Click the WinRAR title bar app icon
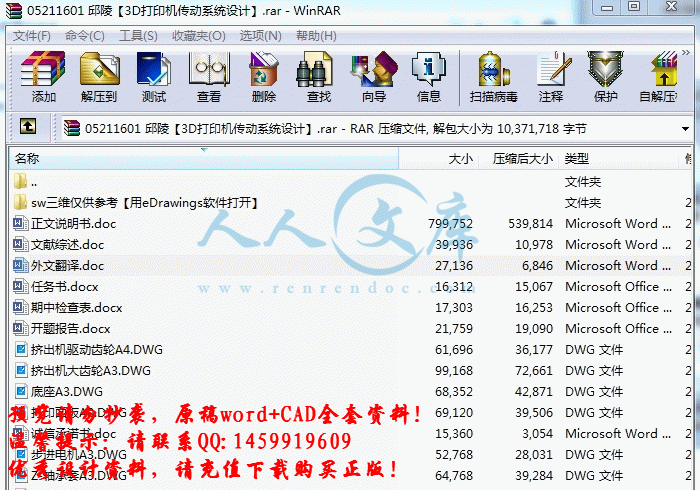The height and width of the screenshot is (490, 700). coord(13,10)
